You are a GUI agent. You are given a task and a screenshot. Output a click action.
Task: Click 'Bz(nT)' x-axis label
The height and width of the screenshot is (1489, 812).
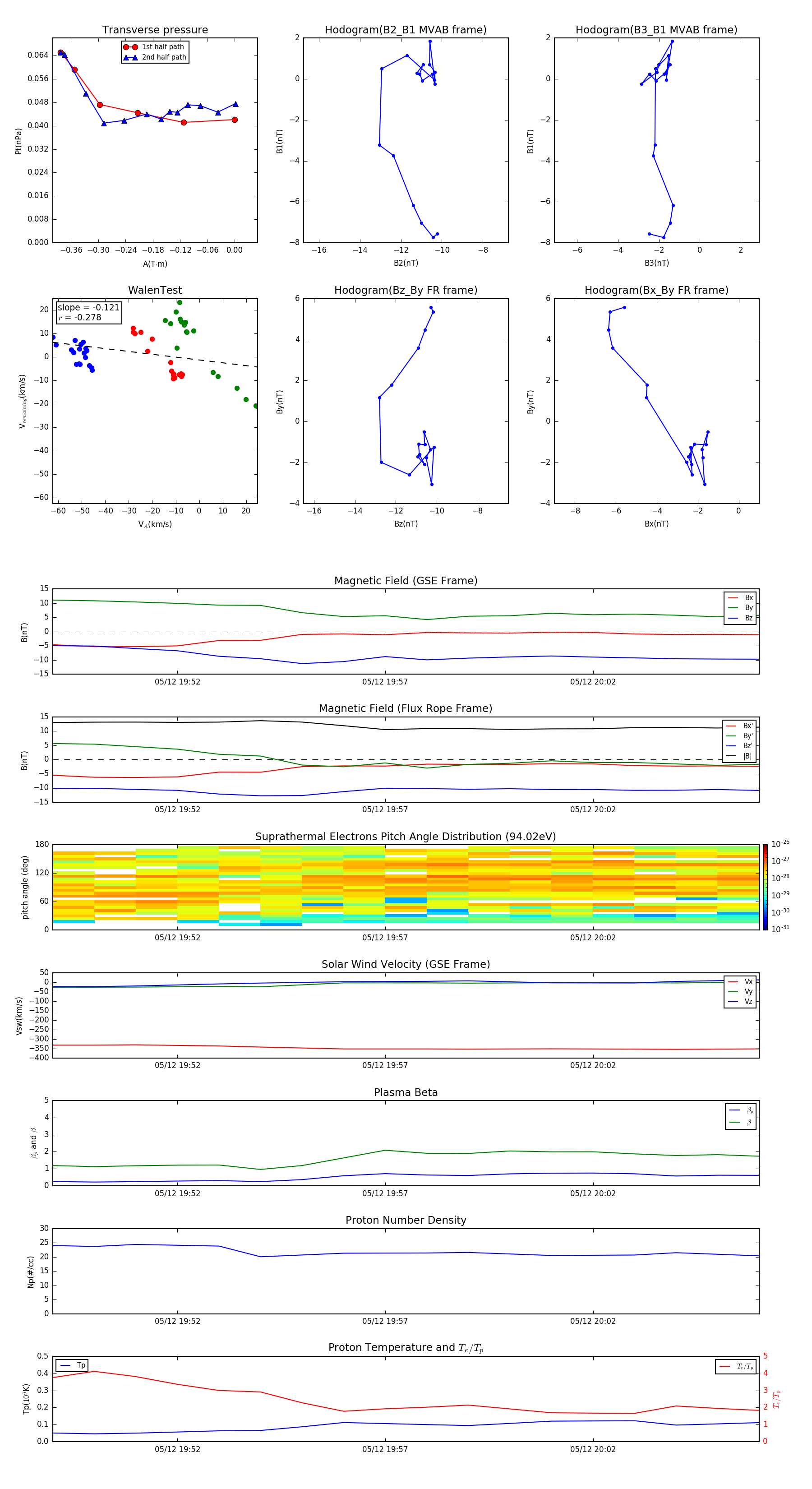coord(406,524)
